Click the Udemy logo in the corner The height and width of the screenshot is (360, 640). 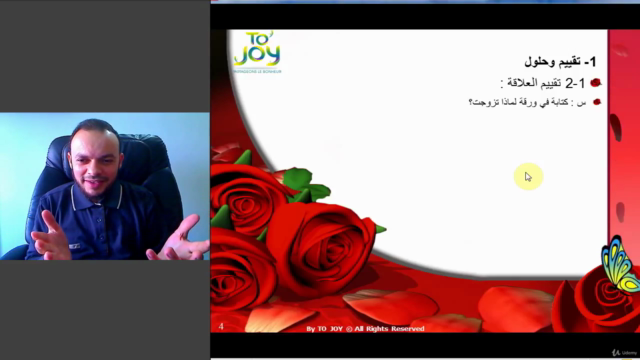tap(624, 352)
